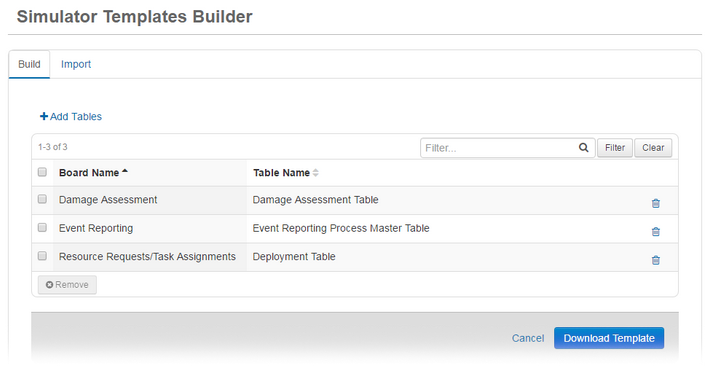
Task: Click trash icon for Event Reporting row
Action: (x=656, y=232)
